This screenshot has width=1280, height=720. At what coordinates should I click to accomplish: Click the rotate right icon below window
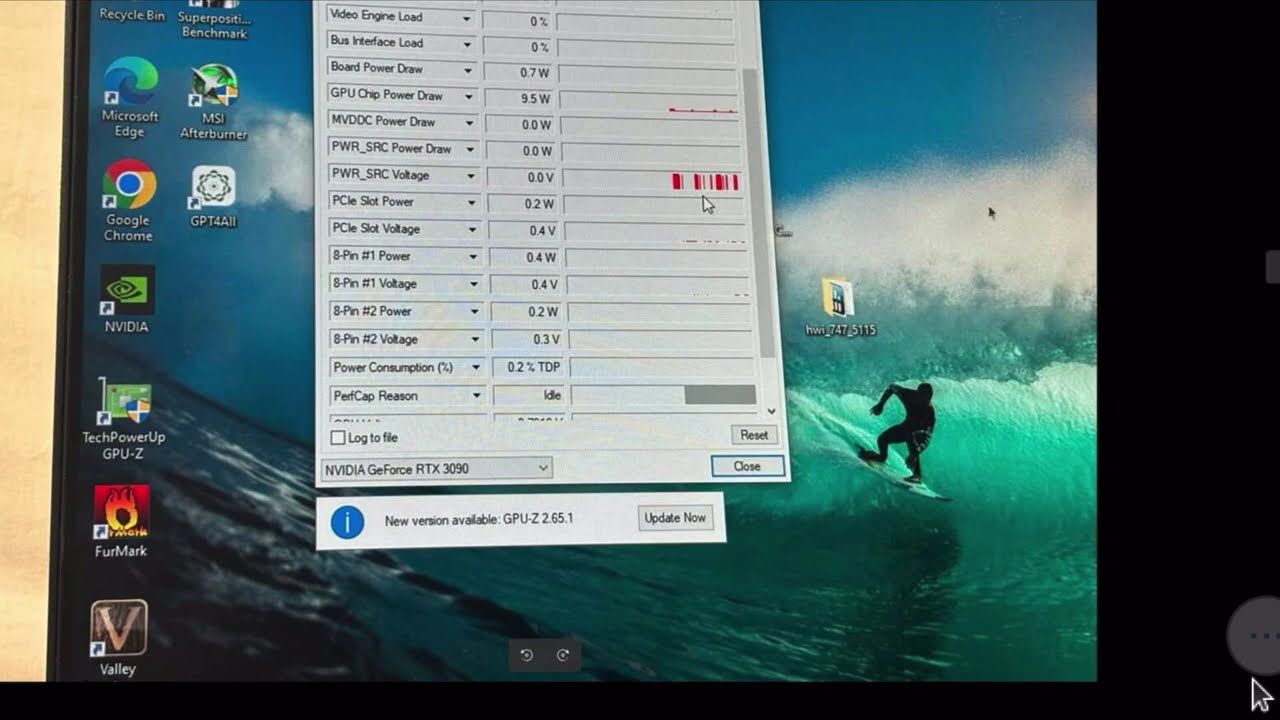563,655
